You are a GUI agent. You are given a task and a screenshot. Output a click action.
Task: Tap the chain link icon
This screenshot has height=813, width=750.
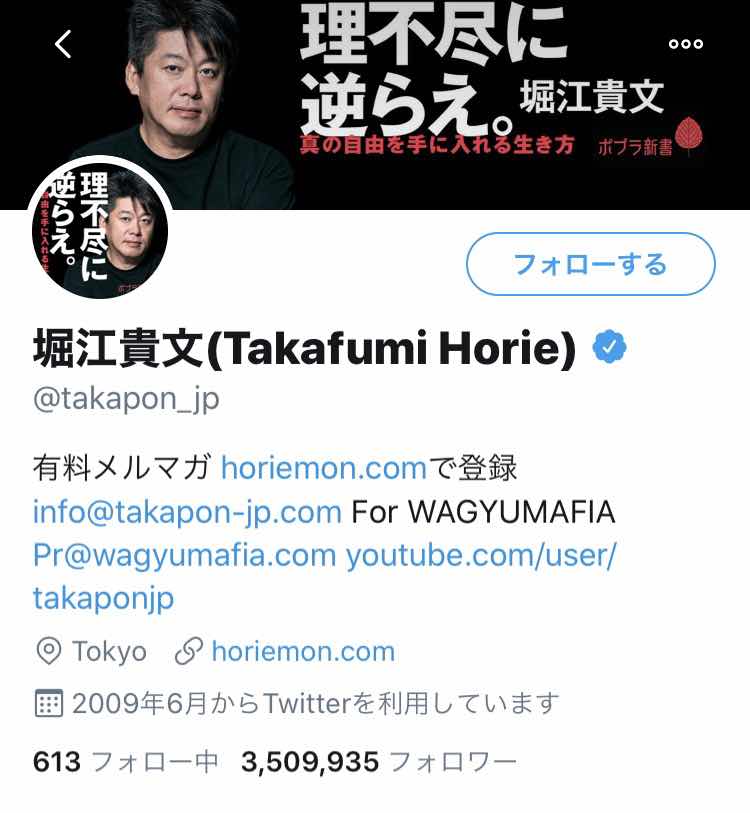[x=188, y=652]
